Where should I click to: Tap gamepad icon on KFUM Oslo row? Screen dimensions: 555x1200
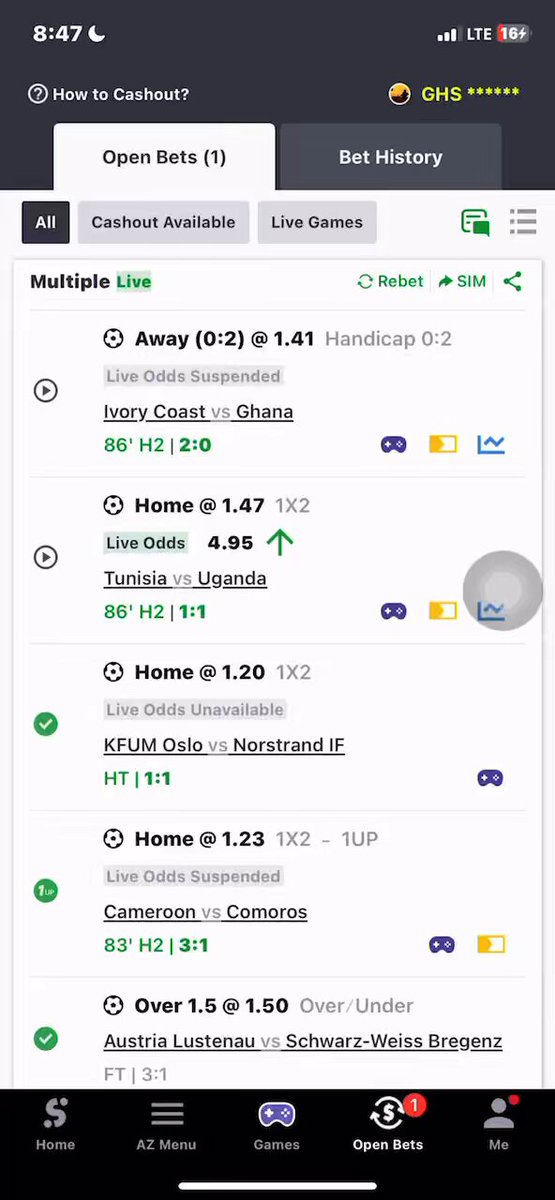coord(490,778)
